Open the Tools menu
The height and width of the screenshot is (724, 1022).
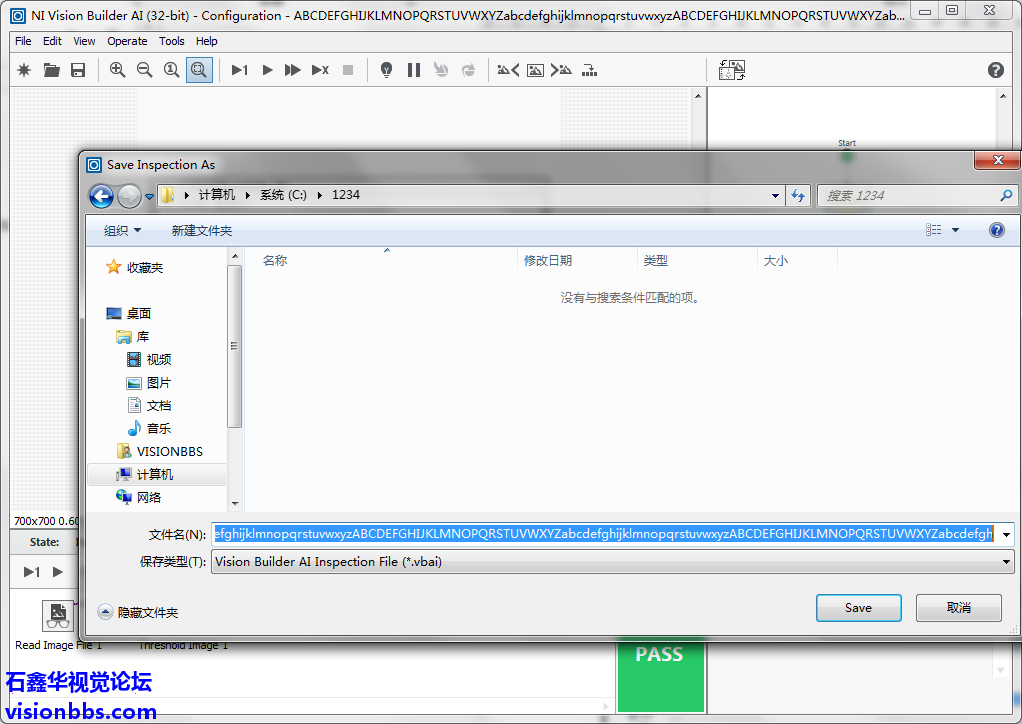[x=171, y=41]
